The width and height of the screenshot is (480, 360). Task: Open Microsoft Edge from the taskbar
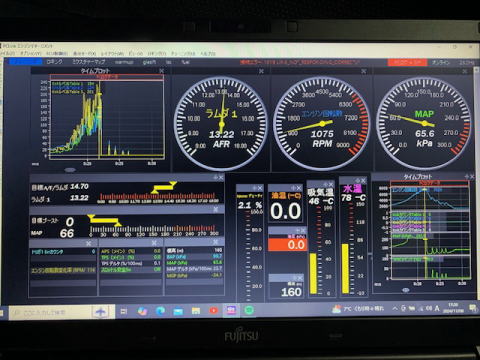160,311
